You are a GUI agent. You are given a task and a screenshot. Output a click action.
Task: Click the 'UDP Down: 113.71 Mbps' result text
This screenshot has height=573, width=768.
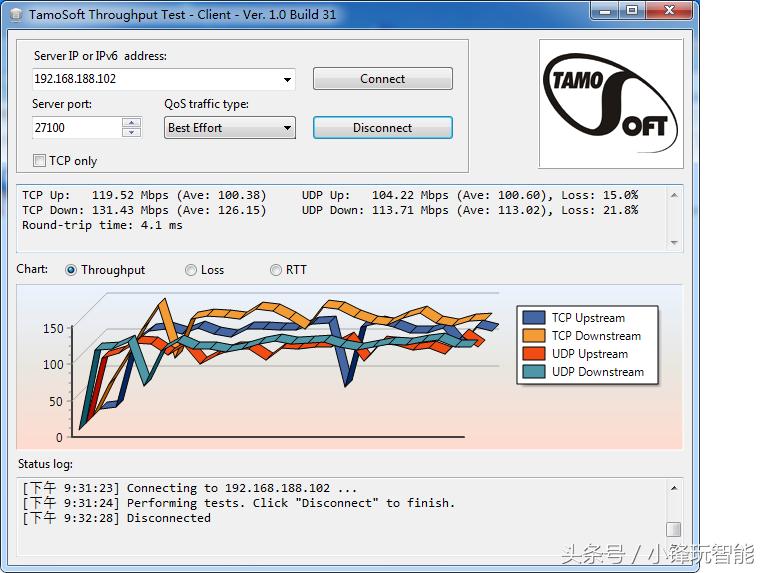[470, 210]
